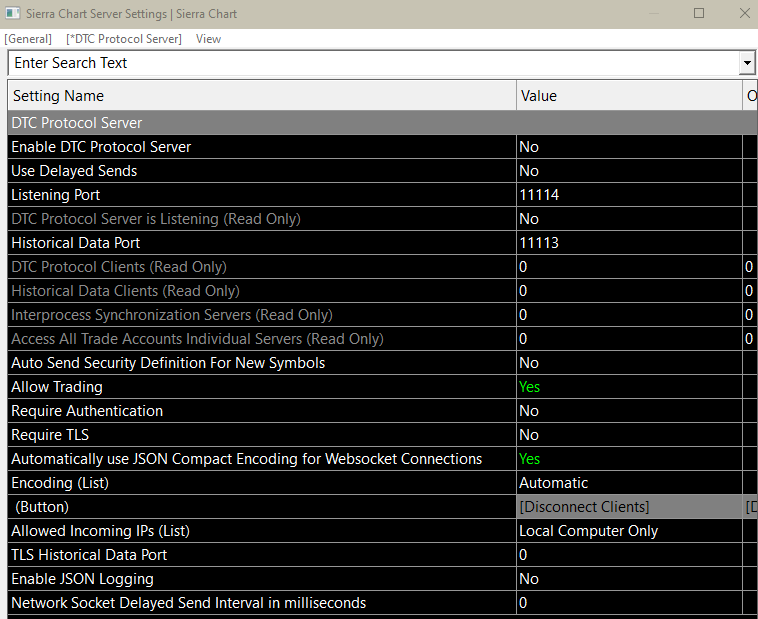Click the Sierra Chart title bar icon
758x619 pixels.
pyautogui.click(x=13, y=14)
